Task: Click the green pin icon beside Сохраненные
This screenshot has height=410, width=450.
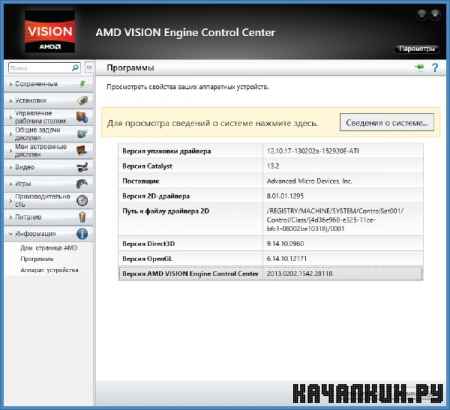Action: tap(82, 84)
